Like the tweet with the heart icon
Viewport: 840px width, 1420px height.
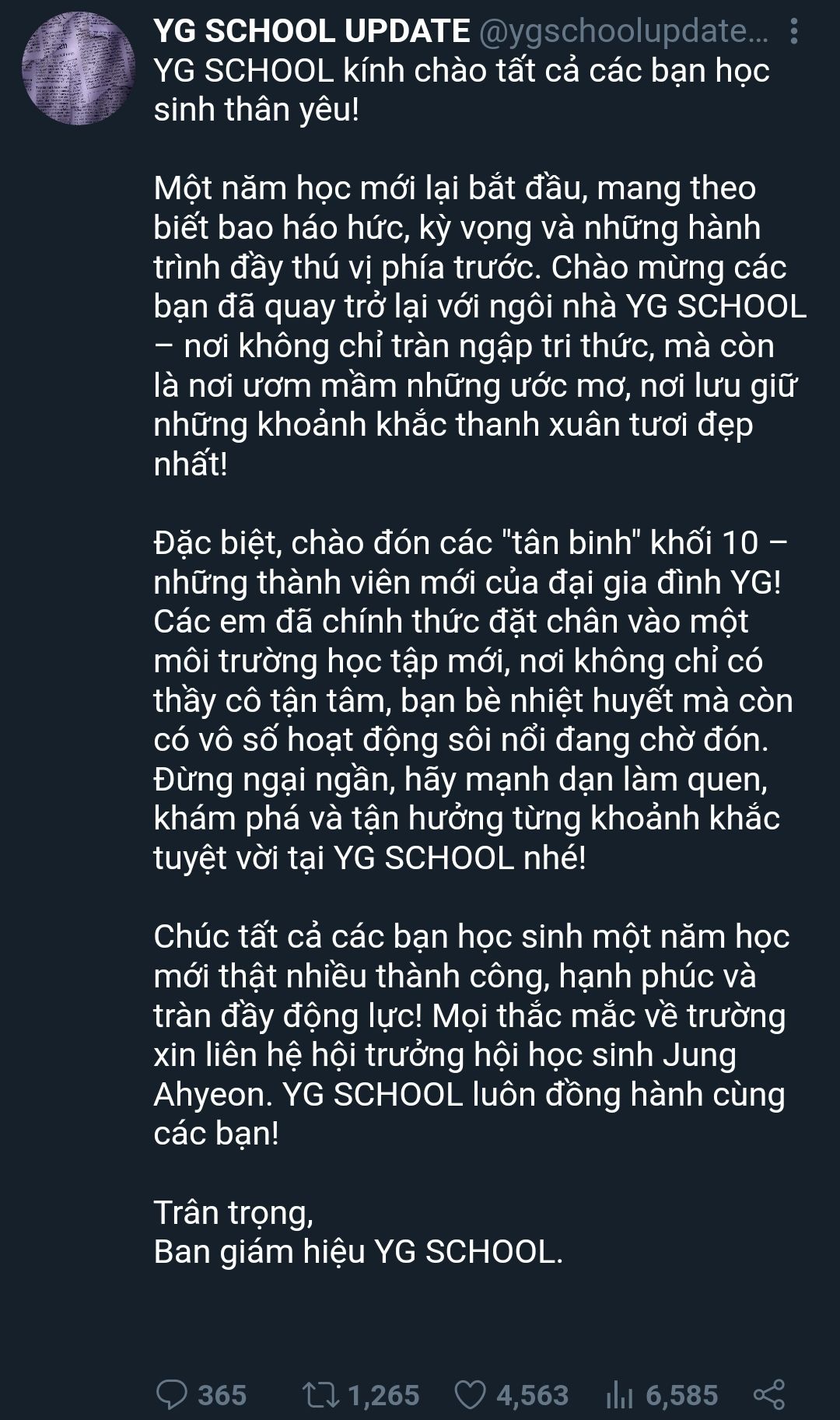click(471, 1395)
